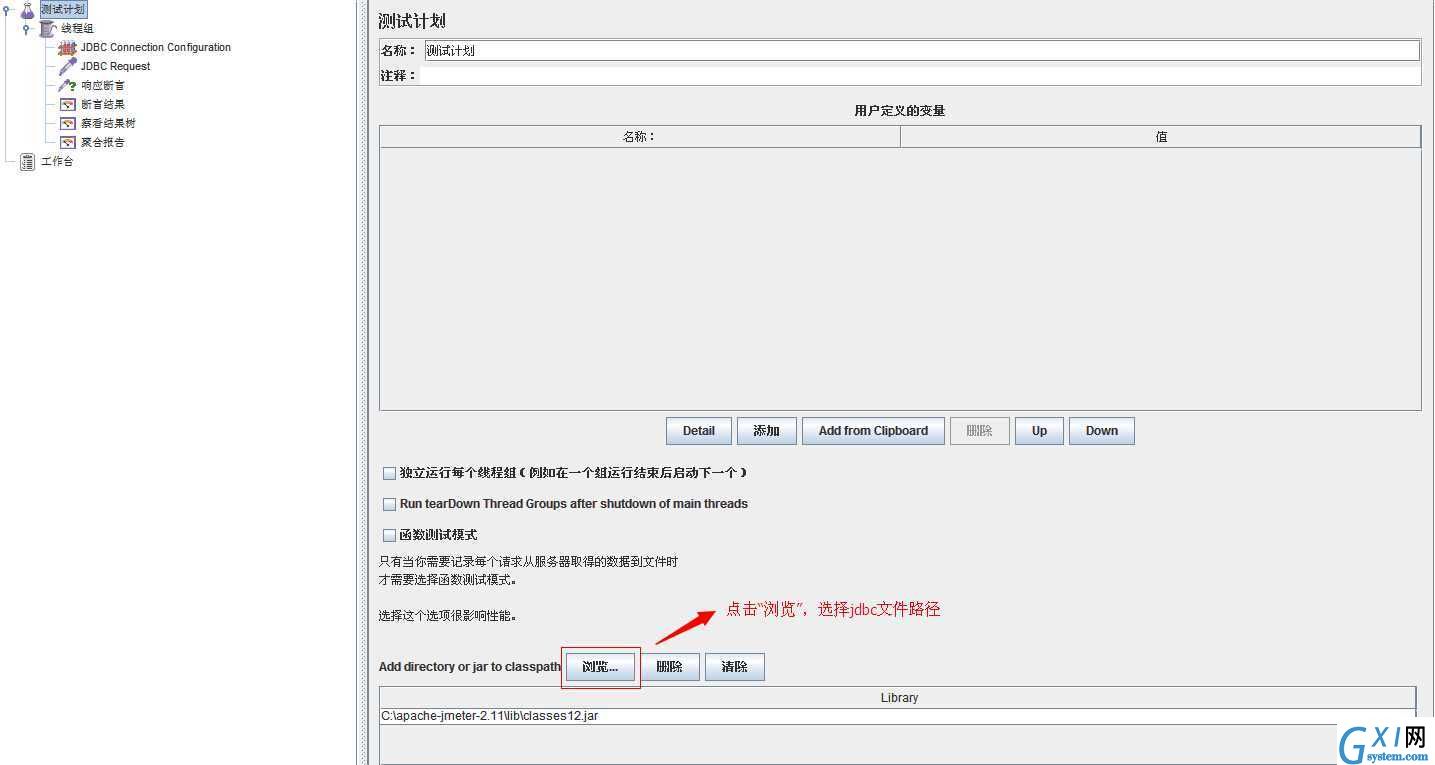
Task: Select the 线程组 thread group spool icon
Action: pos(48,29)
